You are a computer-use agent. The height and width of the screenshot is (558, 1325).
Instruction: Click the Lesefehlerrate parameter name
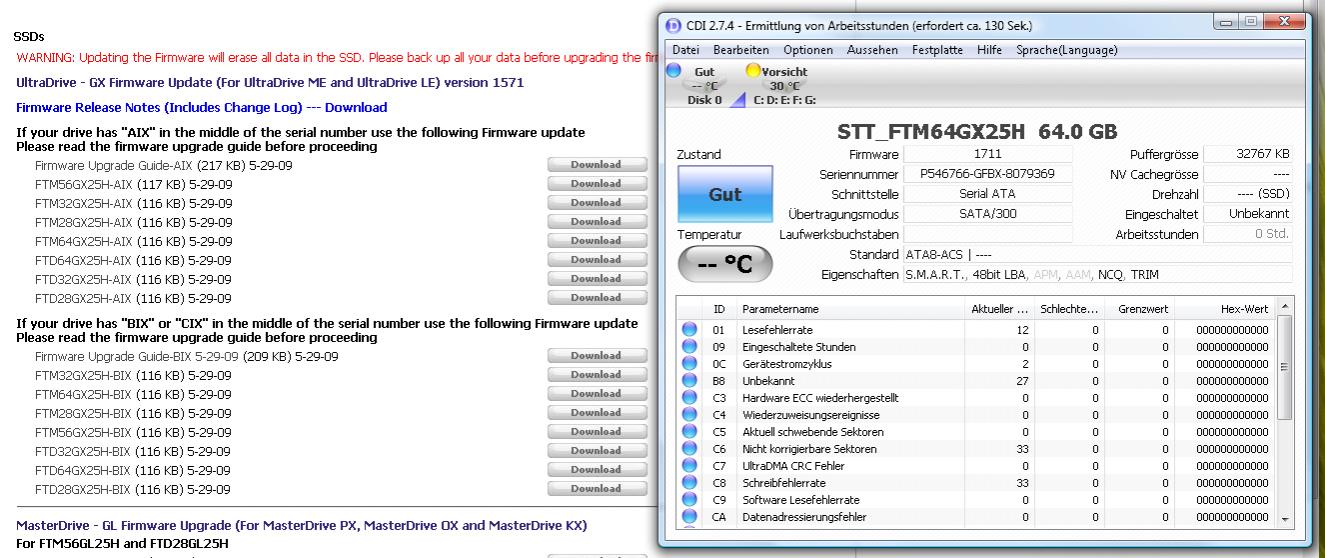coord(777,329)
